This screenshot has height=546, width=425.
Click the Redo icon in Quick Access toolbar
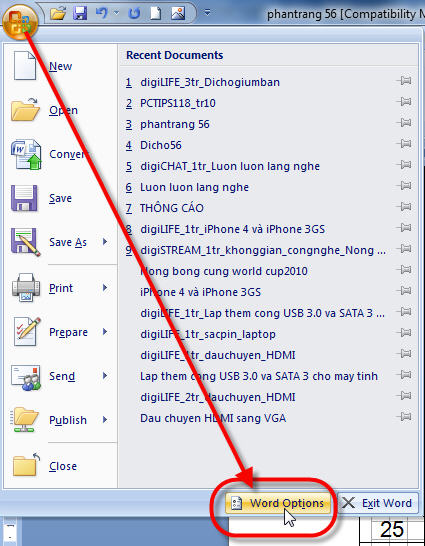[x=134, y=13]
